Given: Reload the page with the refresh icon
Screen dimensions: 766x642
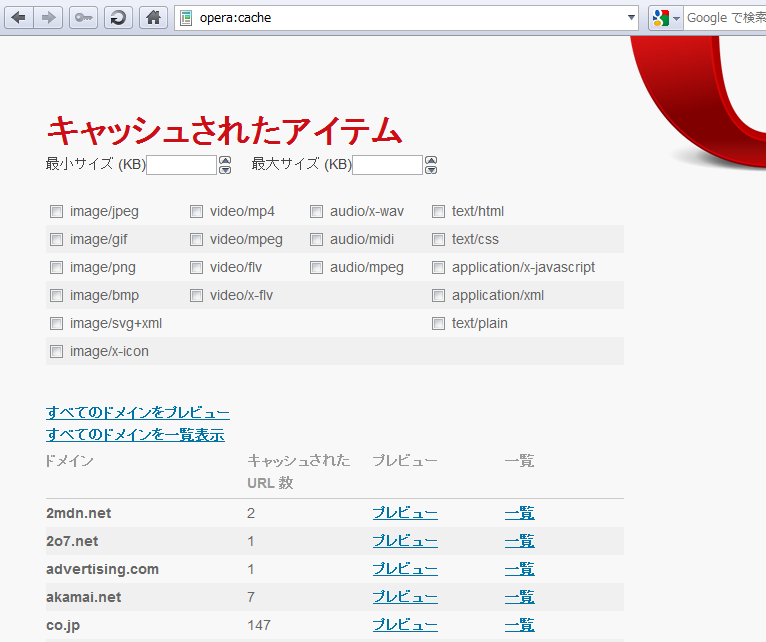Looking at the screenshot, I should click(118, 18).
